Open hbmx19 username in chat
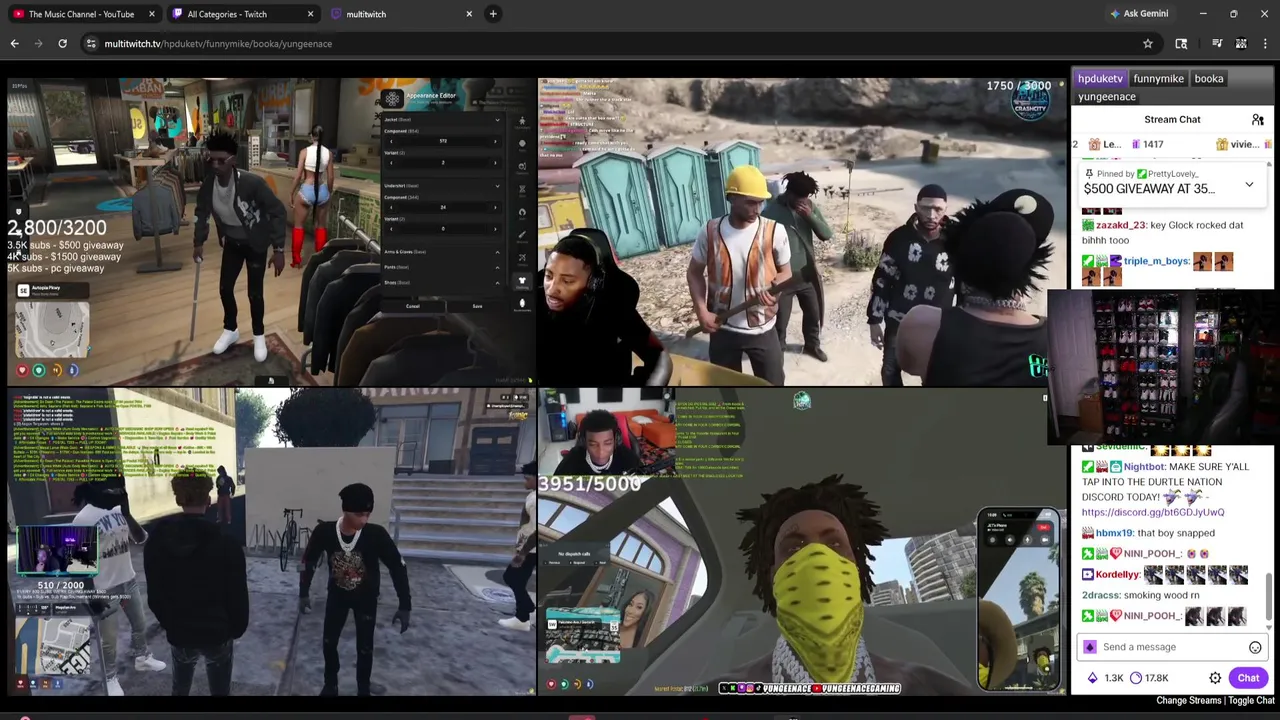This screenshot has height=720, width=1280. pyautogui.click(x=1114, y=533)
